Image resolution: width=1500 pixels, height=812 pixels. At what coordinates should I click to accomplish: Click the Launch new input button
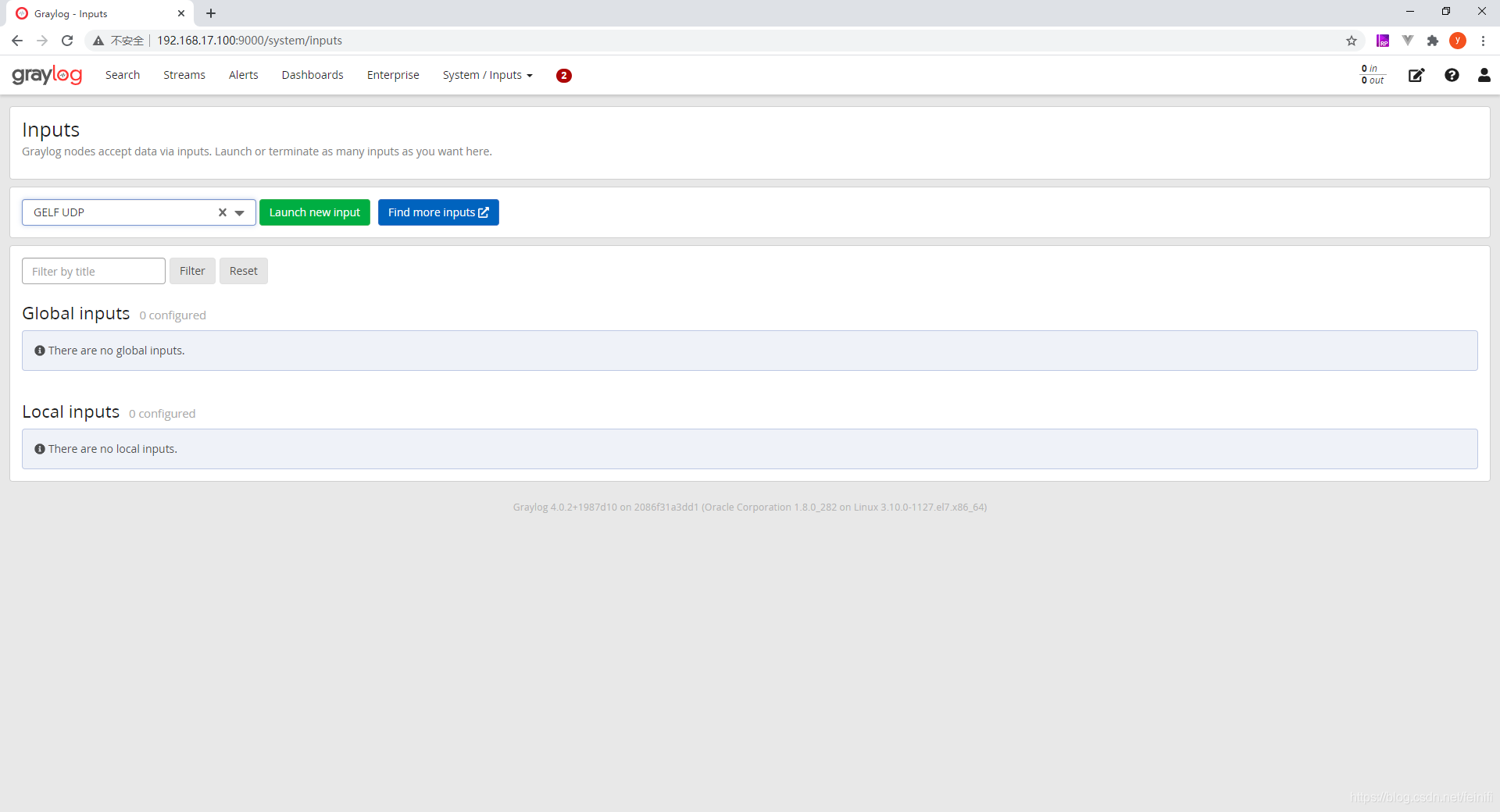pos(315,212)
